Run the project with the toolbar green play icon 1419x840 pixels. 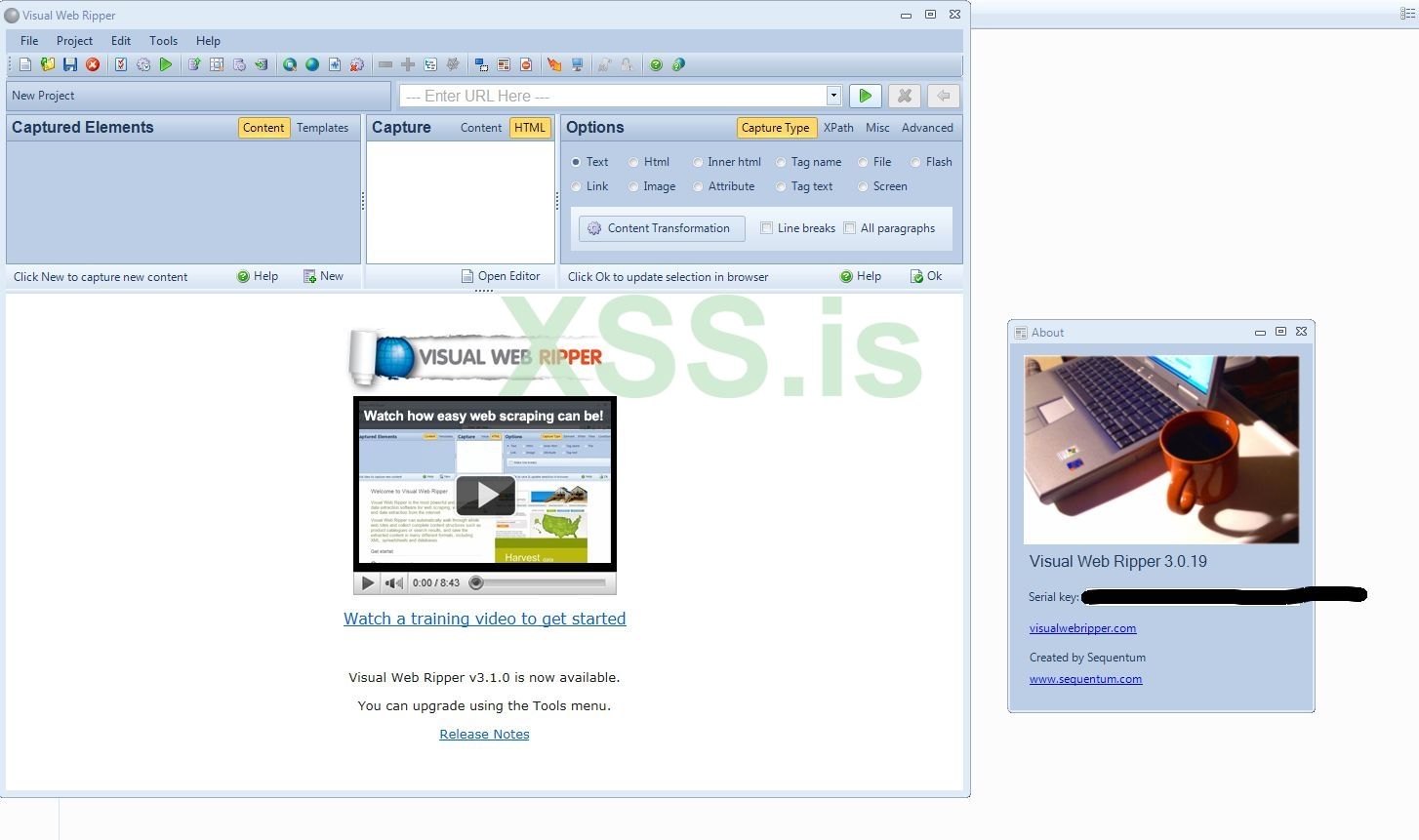pyautogui.click(x=166, y=64)
